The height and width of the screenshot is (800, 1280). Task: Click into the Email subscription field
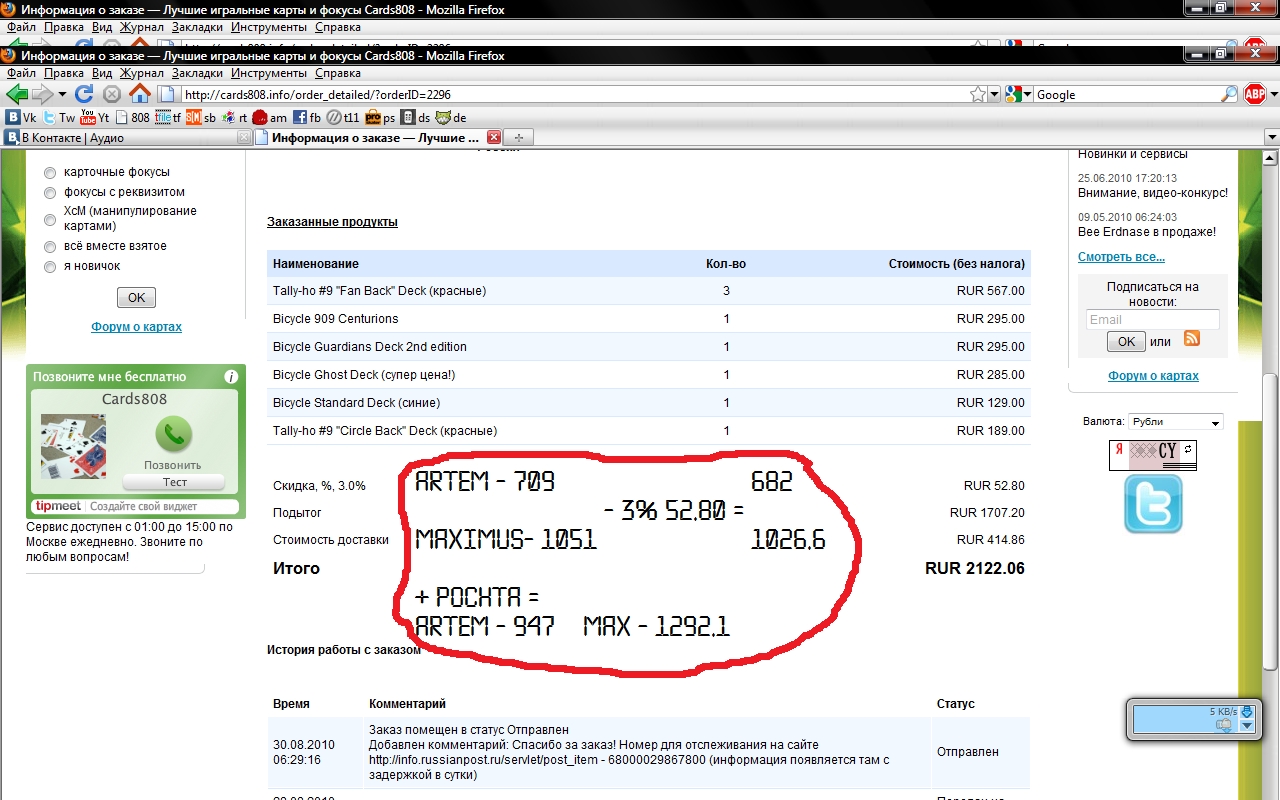click(x=1153, y=320)
